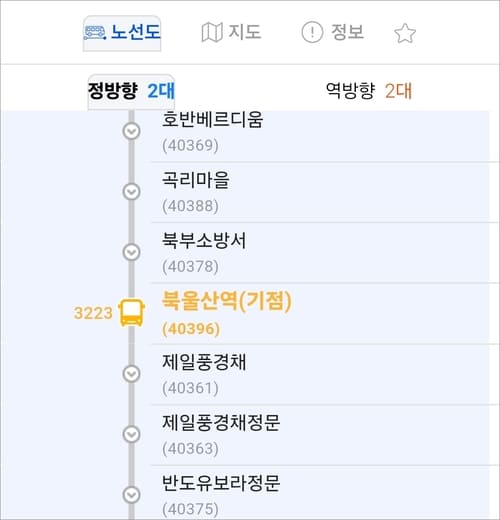Tap the folded map icon beside 지도

pyautogui.click(x=212, y=32)
